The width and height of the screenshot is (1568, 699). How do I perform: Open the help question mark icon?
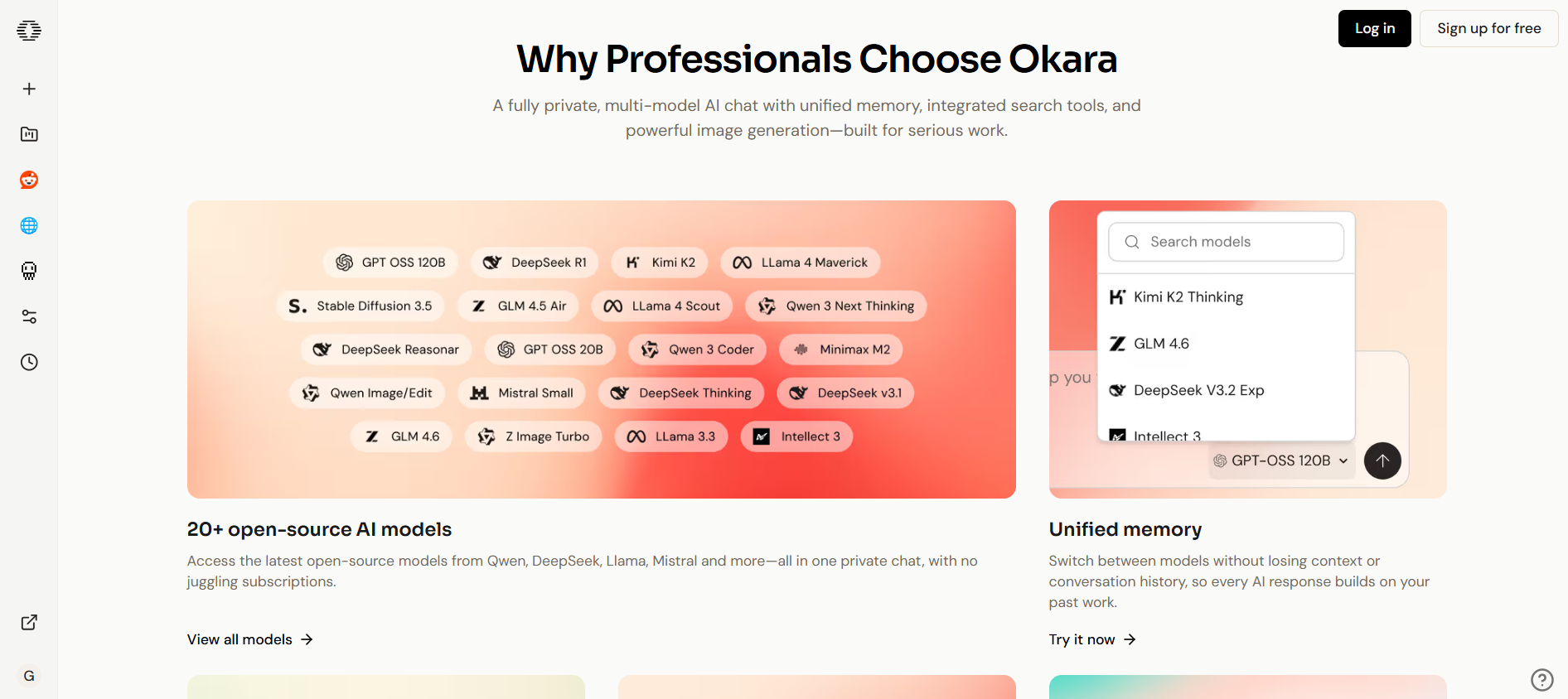[x=1541, y=679]
